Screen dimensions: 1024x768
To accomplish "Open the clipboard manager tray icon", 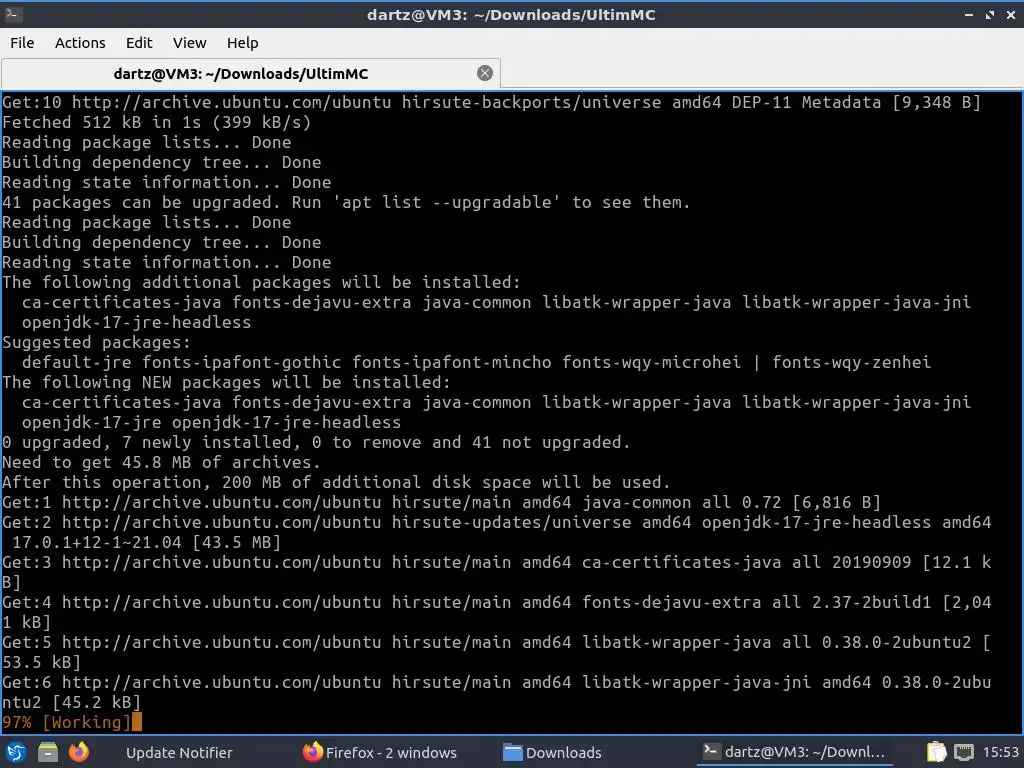I will coord(936,752).
